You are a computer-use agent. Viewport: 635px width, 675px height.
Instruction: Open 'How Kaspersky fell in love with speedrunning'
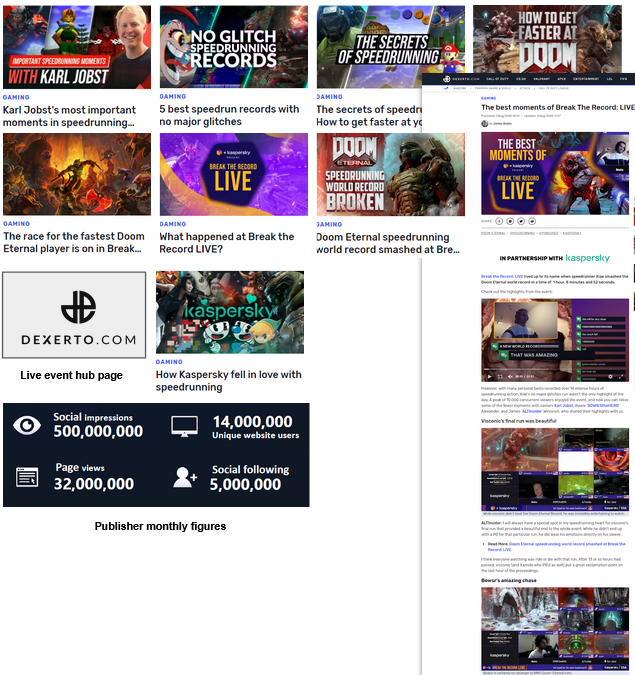click(229, 381)
